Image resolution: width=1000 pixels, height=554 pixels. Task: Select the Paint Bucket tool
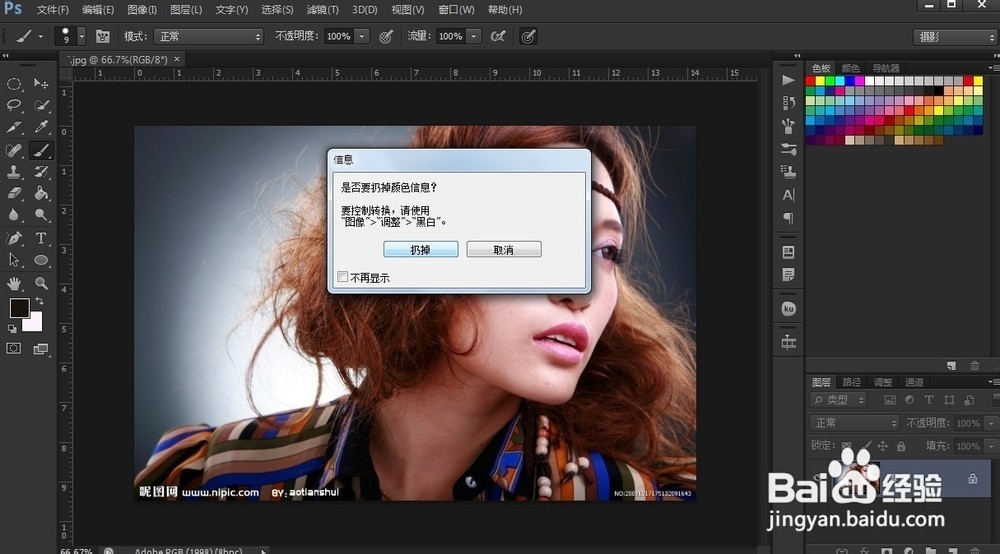[41, 193]
